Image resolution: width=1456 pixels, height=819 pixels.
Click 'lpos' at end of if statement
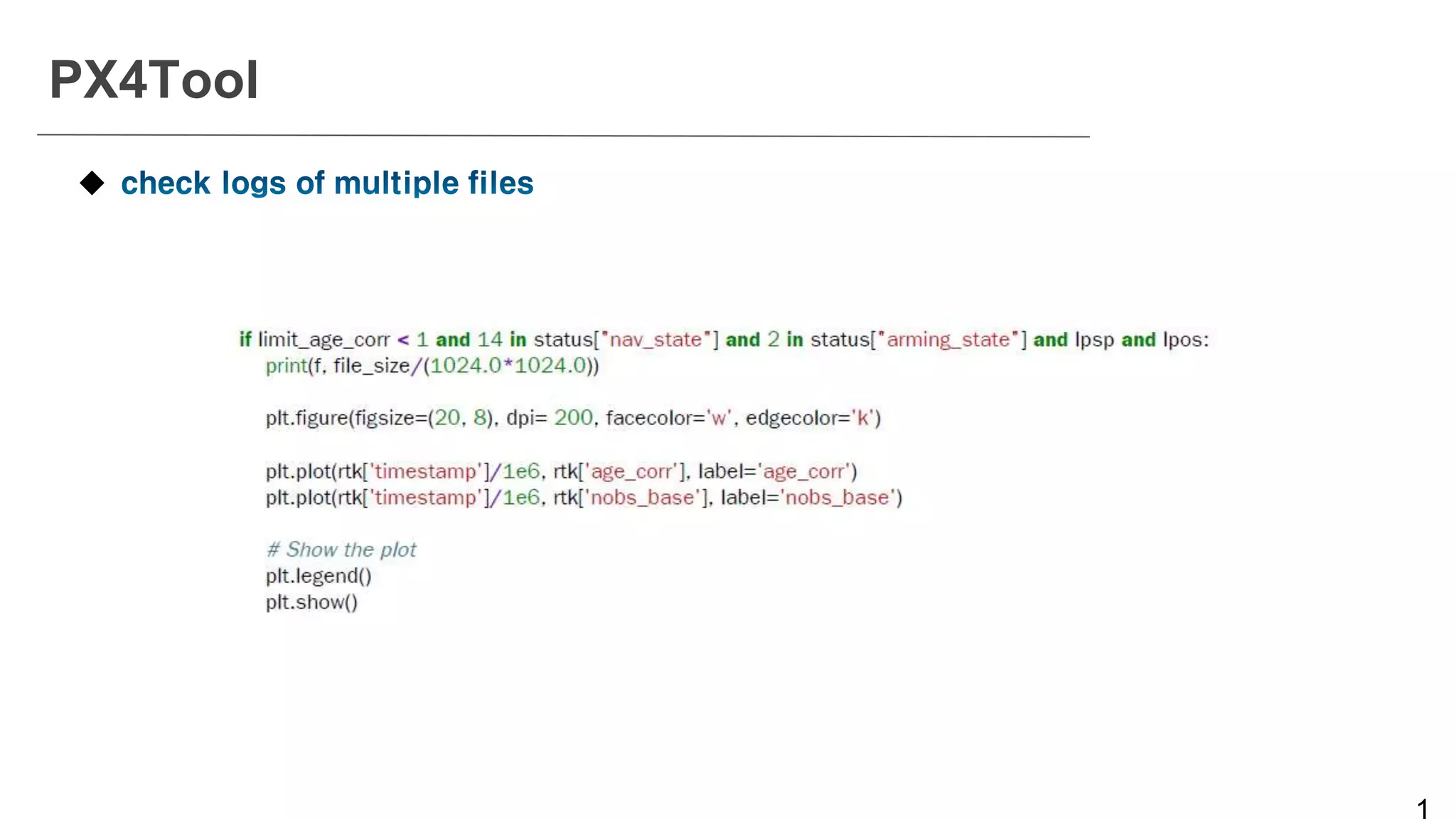click(x=1184, y=340)
